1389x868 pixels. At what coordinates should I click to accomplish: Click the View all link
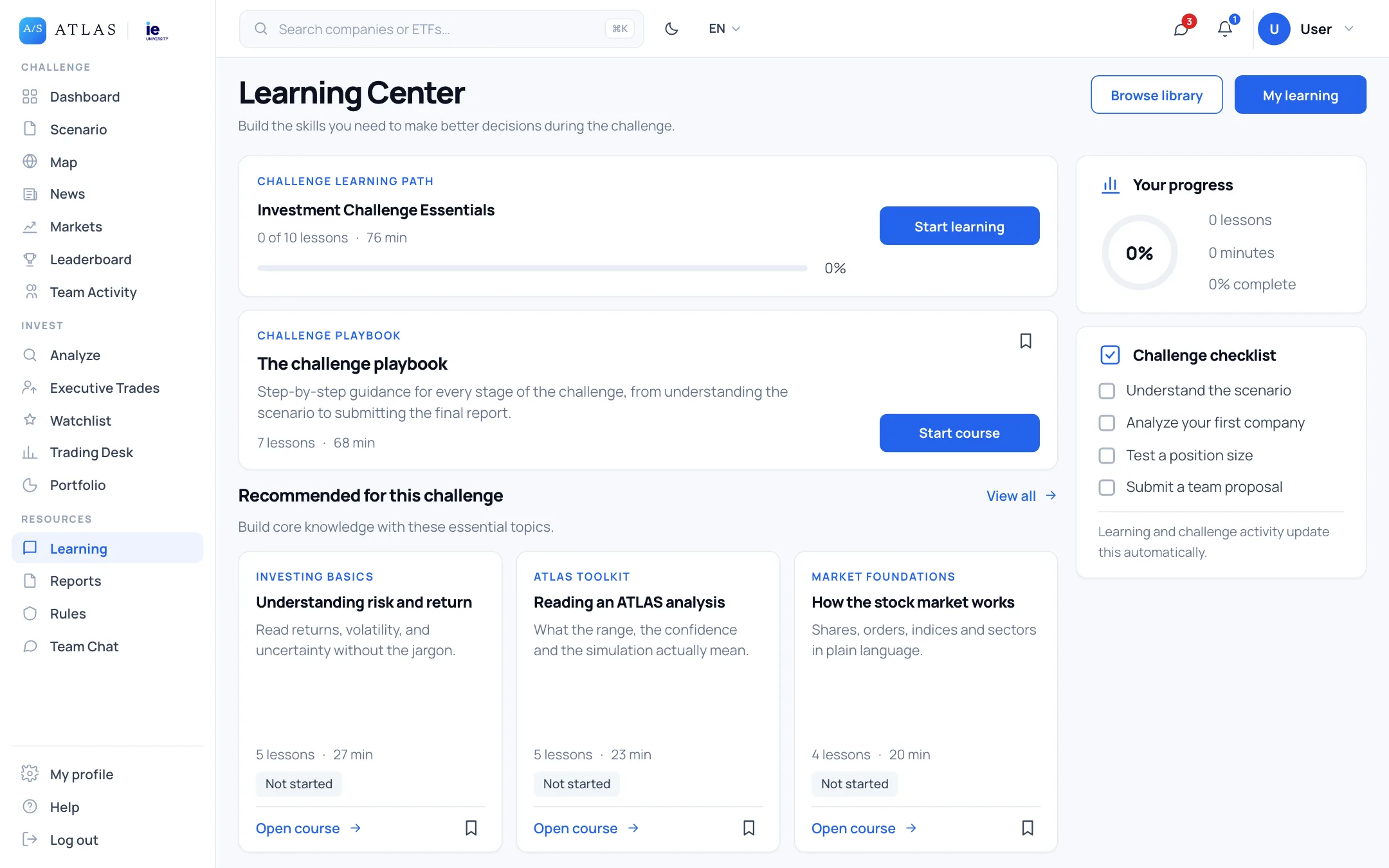pos(1021,496)
